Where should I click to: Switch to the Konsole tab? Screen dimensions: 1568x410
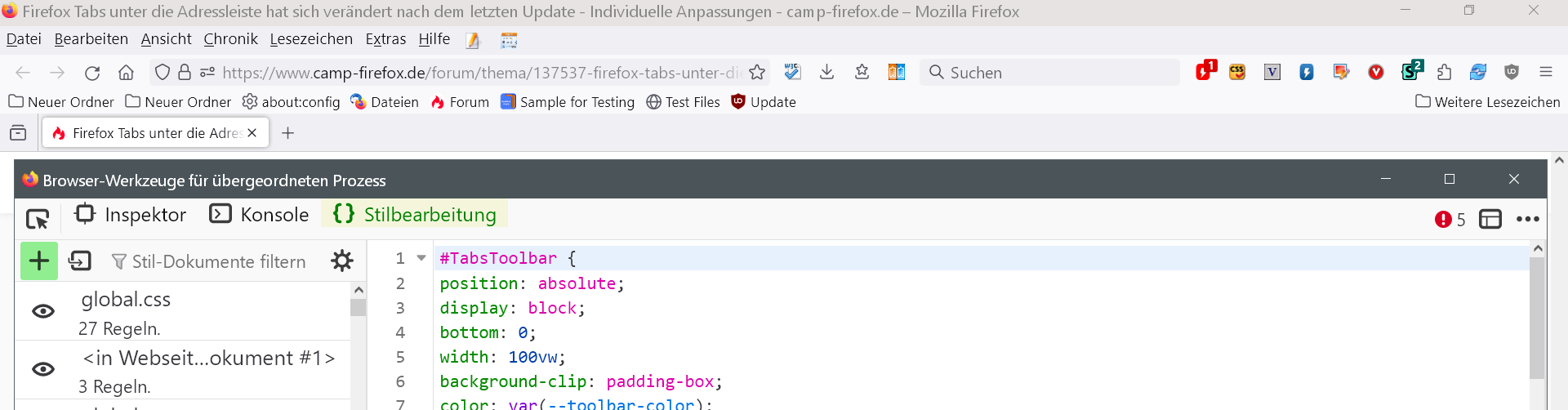259,215
